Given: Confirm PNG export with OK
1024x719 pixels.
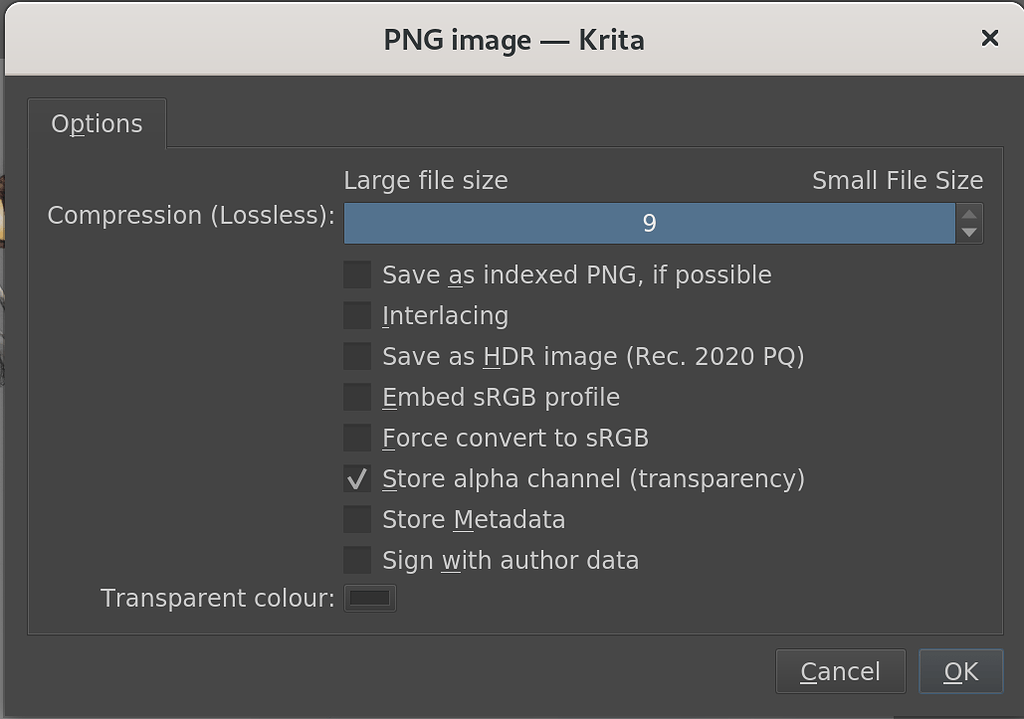Looking at the screenshot, I should tap(960, 671).
